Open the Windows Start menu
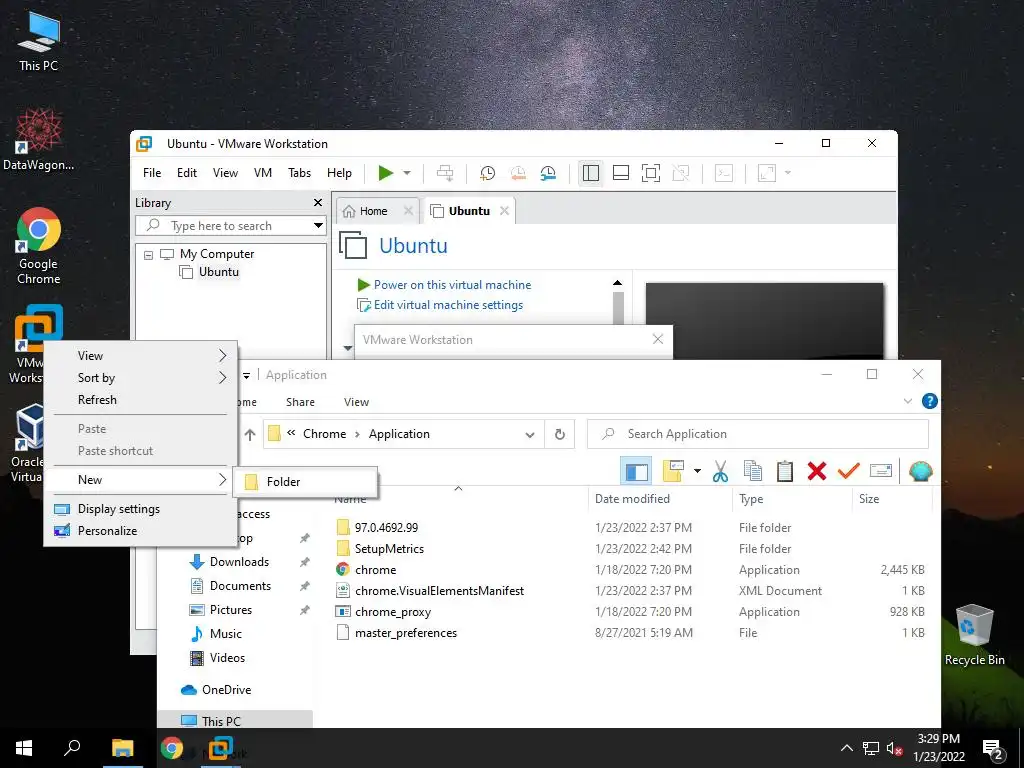This screenshot has height=768, width=1024. tap(24, 748)
